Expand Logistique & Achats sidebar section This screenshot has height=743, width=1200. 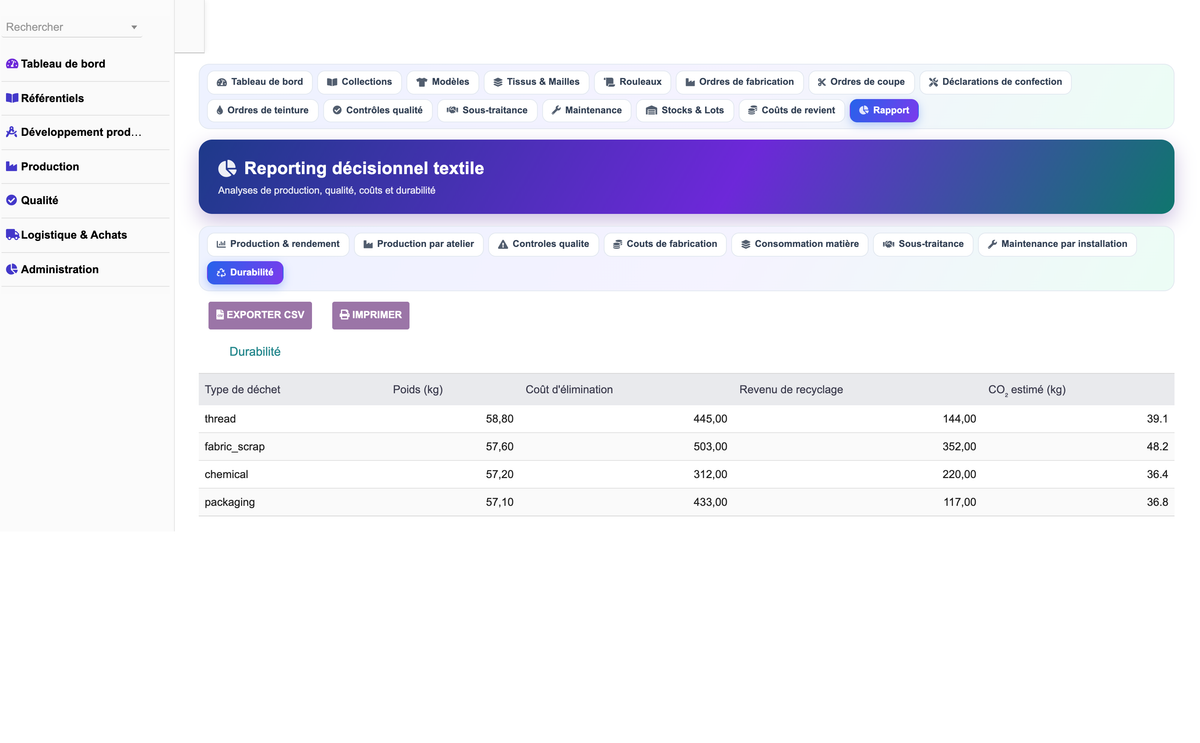(85, 235)
